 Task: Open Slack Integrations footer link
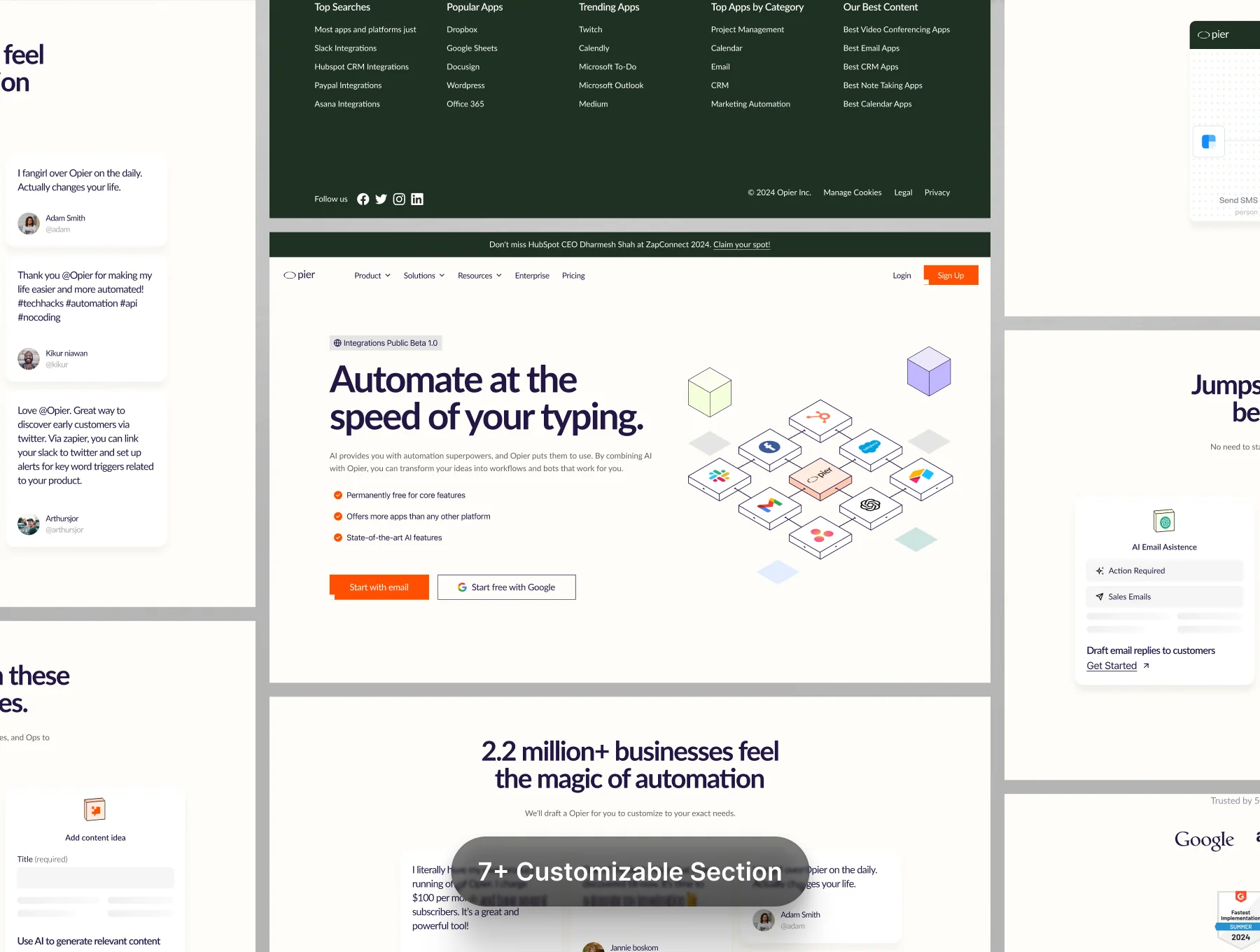coord(345,48)
